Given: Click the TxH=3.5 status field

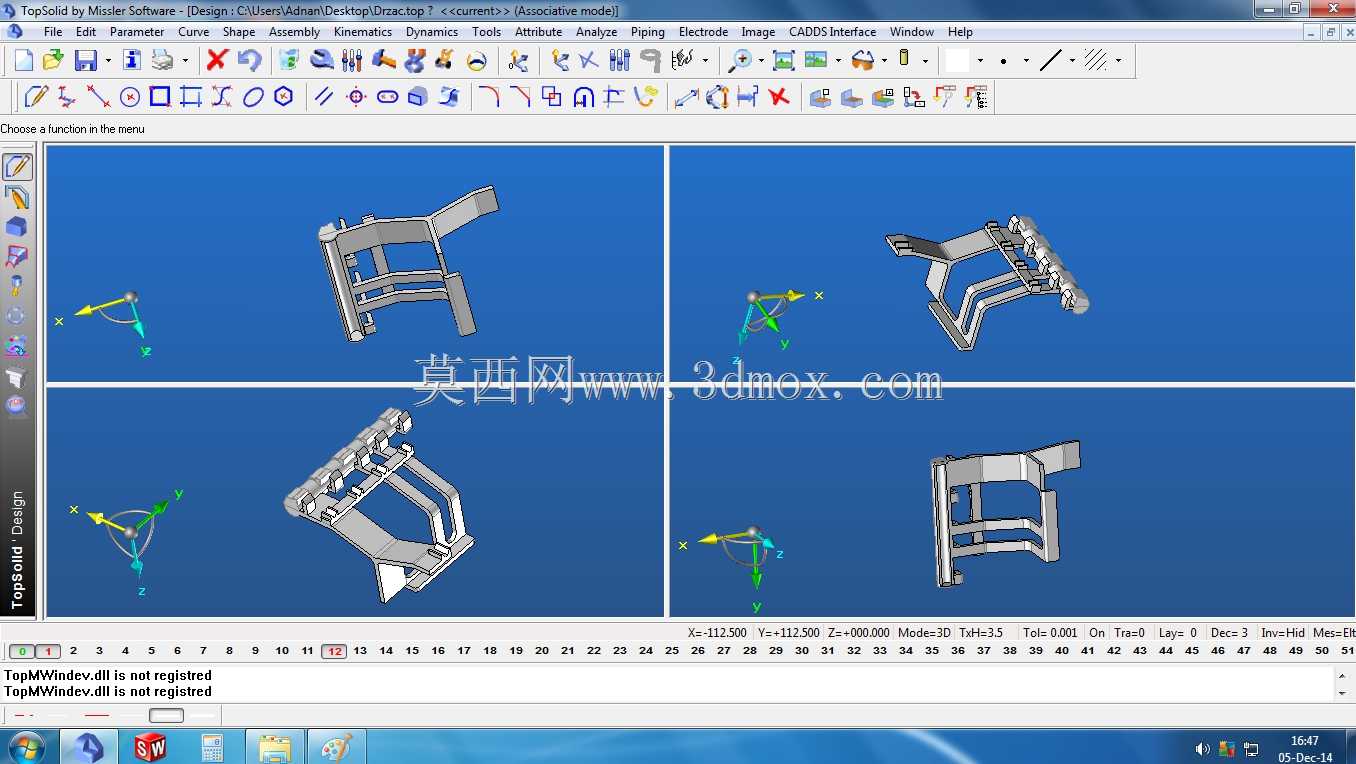Looking at the screenshot, I should click(981, 633).
